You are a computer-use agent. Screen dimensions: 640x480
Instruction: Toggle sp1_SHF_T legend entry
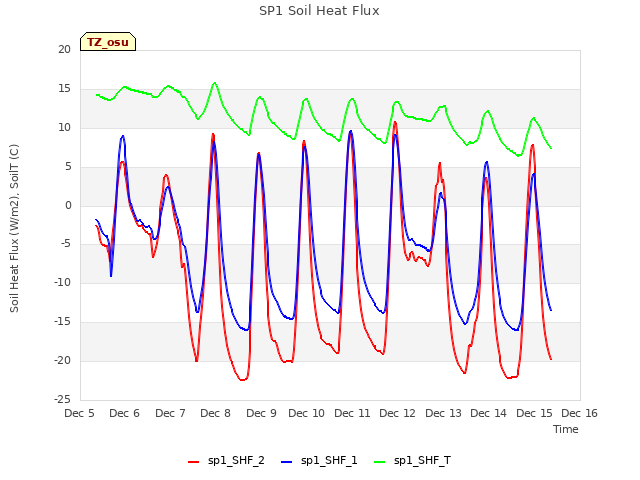pos(412,460)
